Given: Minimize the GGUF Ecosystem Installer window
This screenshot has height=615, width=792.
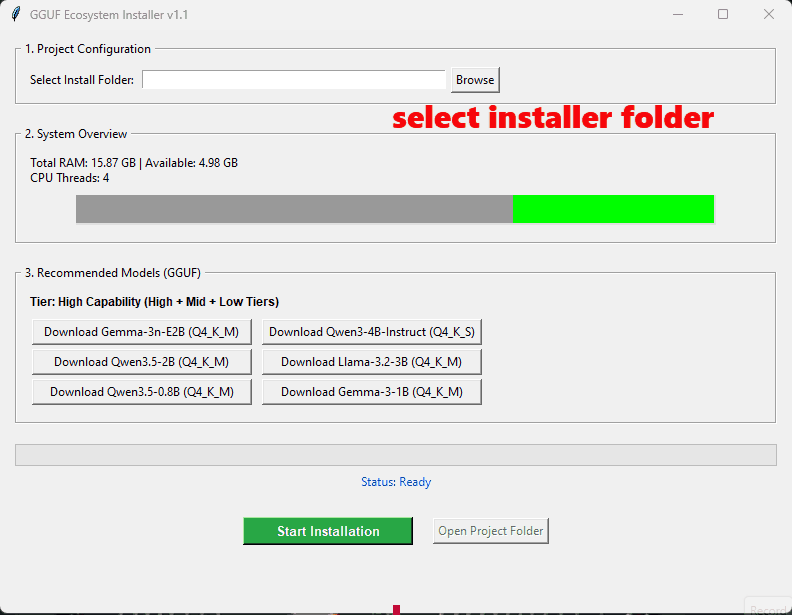Looking at the screenshot, I should [x=677, y=15].
